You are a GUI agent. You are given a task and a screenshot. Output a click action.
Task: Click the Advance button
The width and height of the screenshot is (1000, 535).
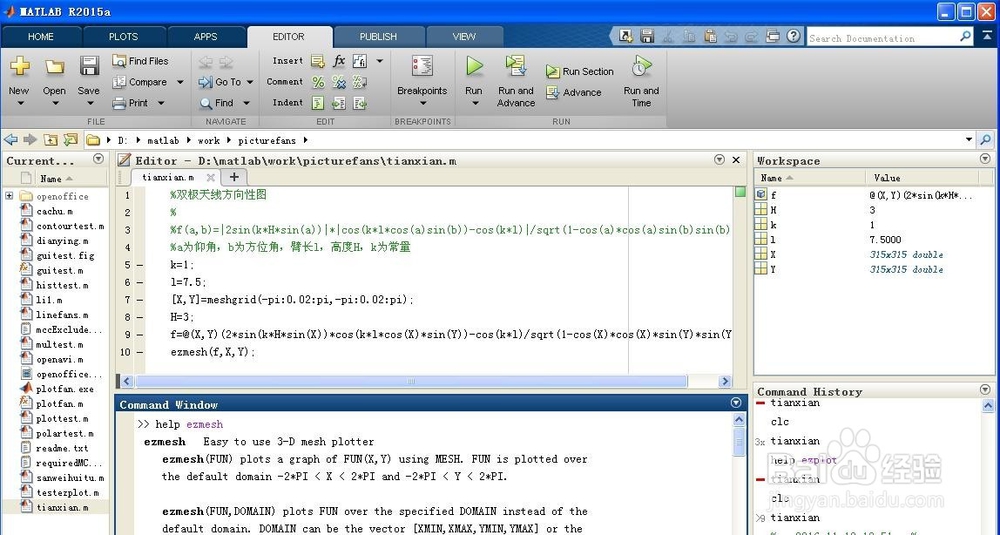[573, 92]
